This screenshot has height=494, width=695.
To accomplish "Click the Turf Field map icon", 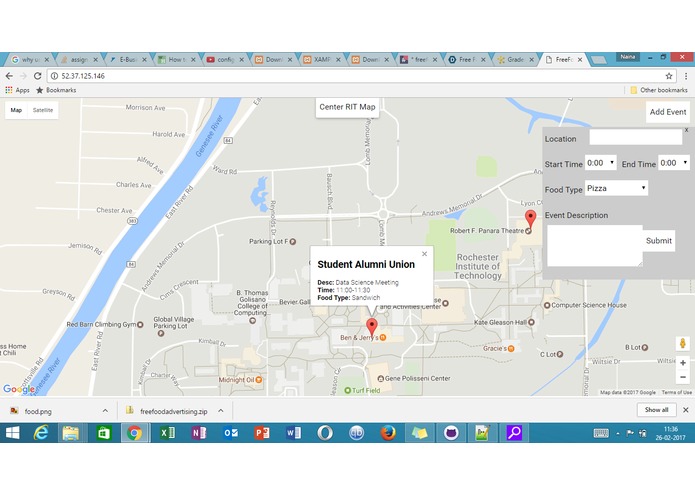I will click(348, 390).
